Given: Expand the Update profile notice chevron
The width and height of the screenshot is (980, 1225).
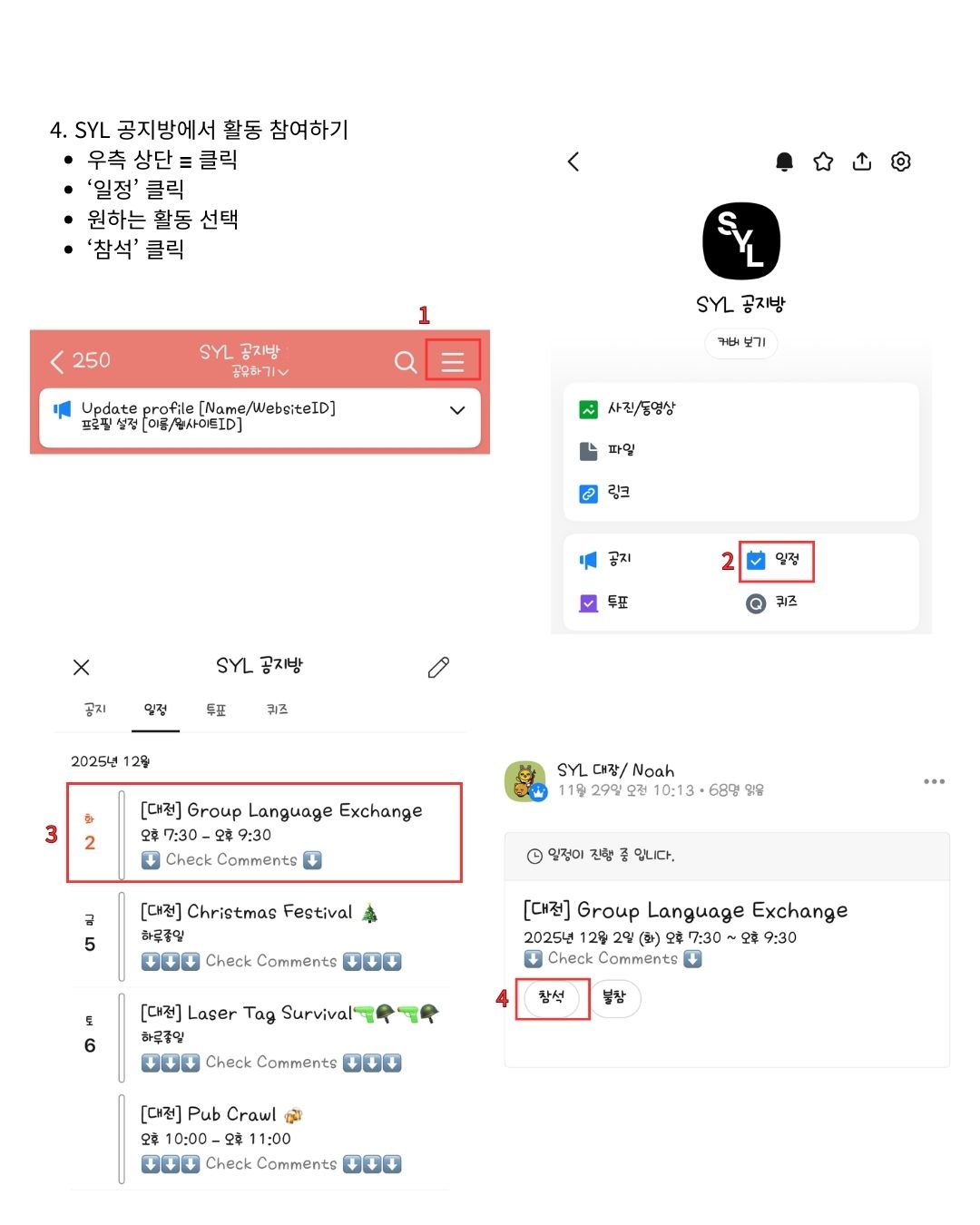Looking at the screenshot, I should coord(457,410).
